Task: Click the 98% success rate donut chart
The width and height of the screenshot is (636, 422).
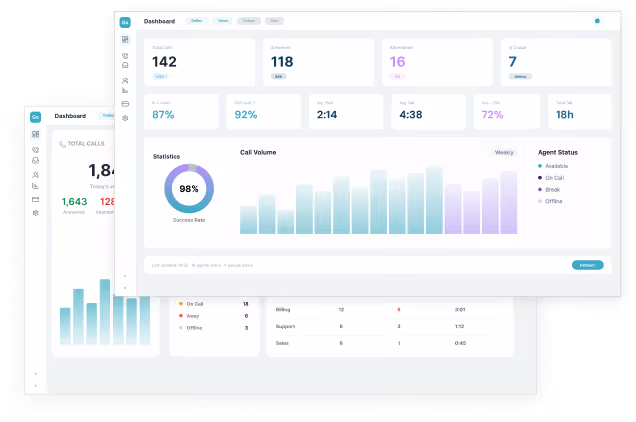Action: [189, 188]
